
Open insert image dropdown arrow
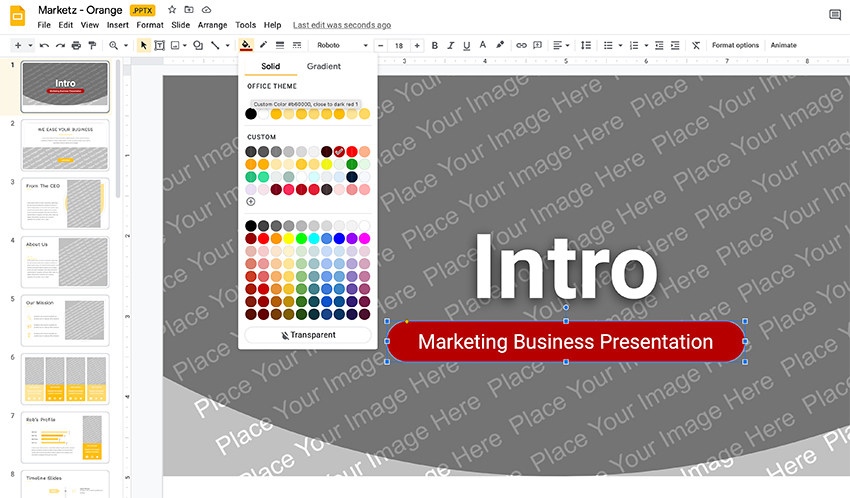(x=185, y=46)
